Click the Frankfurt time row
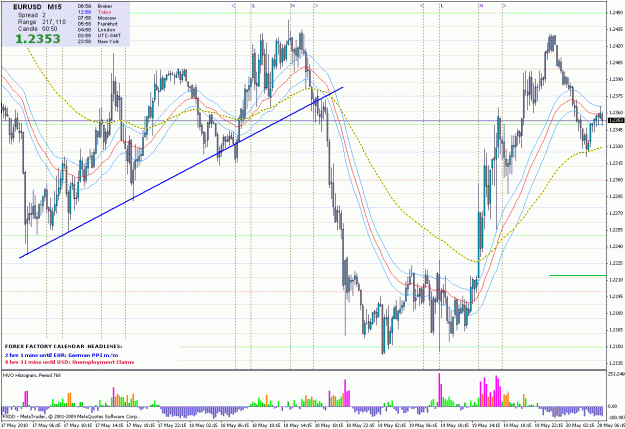Viewport: 625px width, 429px height. coord(97,24)
